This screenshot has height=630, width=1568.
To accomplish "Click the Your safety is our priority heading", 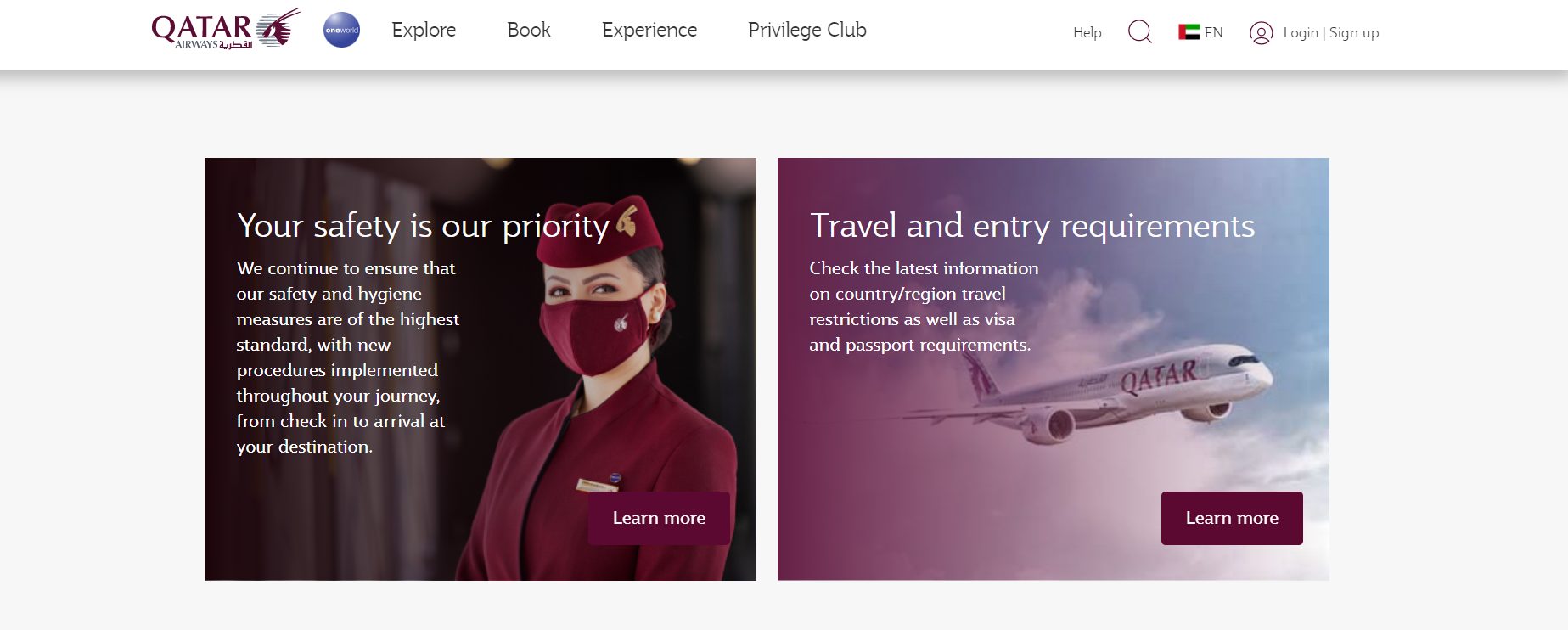I will pyautogui.click(x=421, y=226).
